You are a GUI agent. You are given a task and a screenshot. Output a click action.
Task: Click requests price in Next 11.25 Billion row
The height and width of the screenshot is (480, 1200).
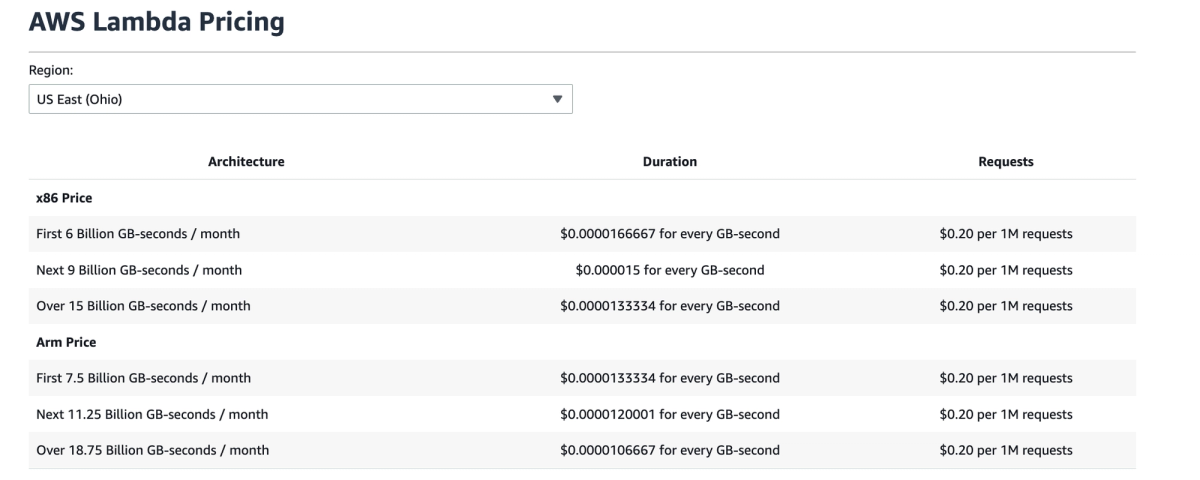click(1006, 414)
